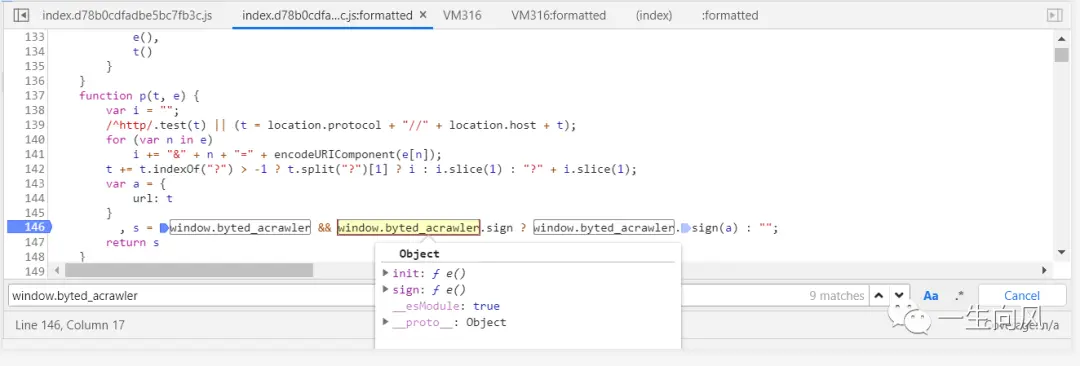This screenshot has height=366, width=1080.
Task: Switch to the VM316 tab
Action: point(462,14)
